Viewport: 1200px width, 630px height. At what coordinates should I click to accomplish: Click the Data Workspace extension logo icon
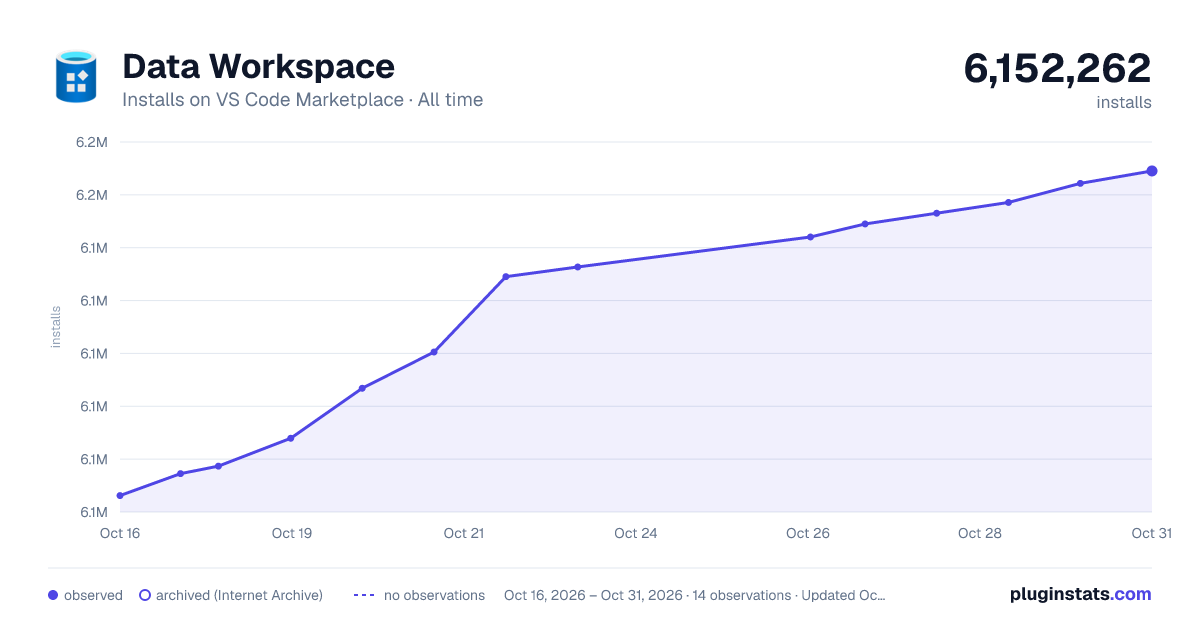(76, 77)
